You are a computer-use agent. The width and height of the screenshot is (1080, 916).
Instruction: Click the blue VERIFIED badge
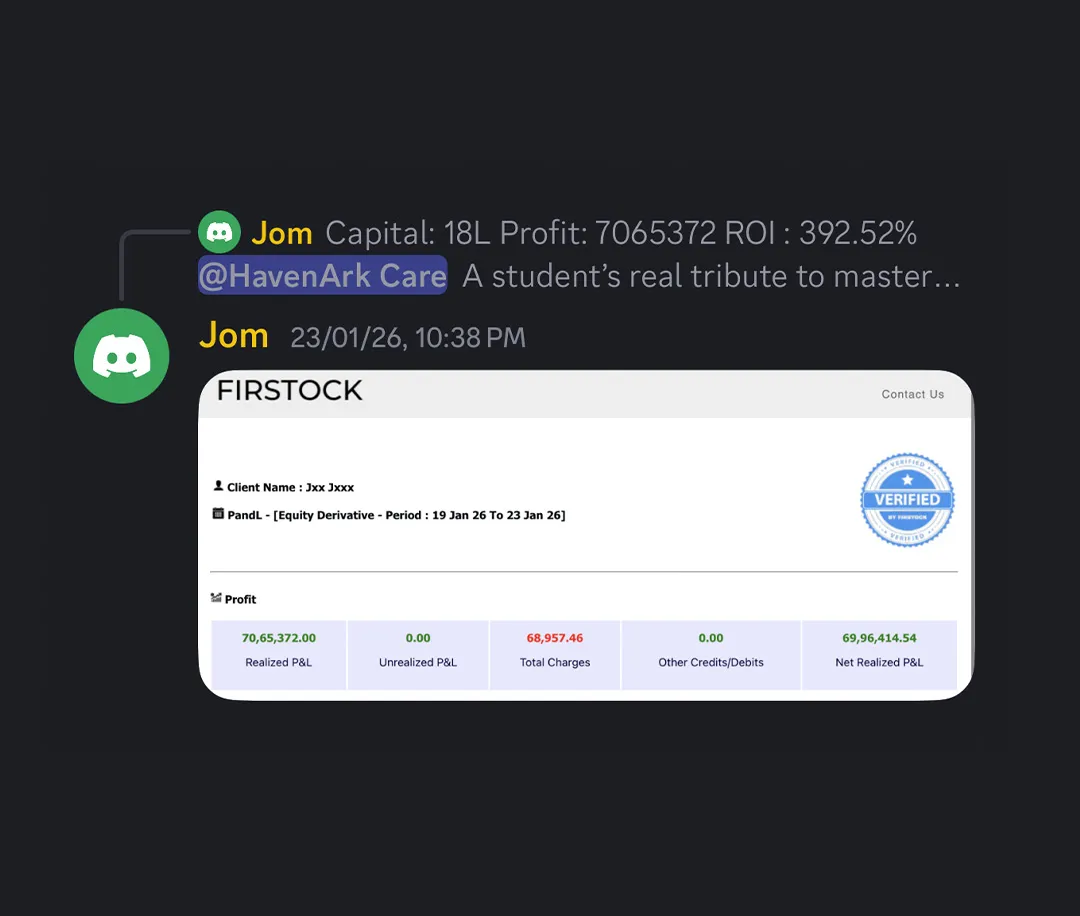coord(907,500)
